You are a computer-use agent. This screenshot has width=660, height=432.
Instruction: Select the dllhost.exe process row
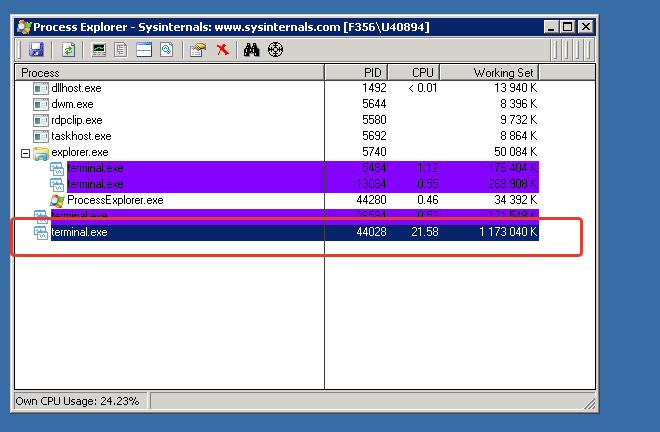click(x=277, y=88)
